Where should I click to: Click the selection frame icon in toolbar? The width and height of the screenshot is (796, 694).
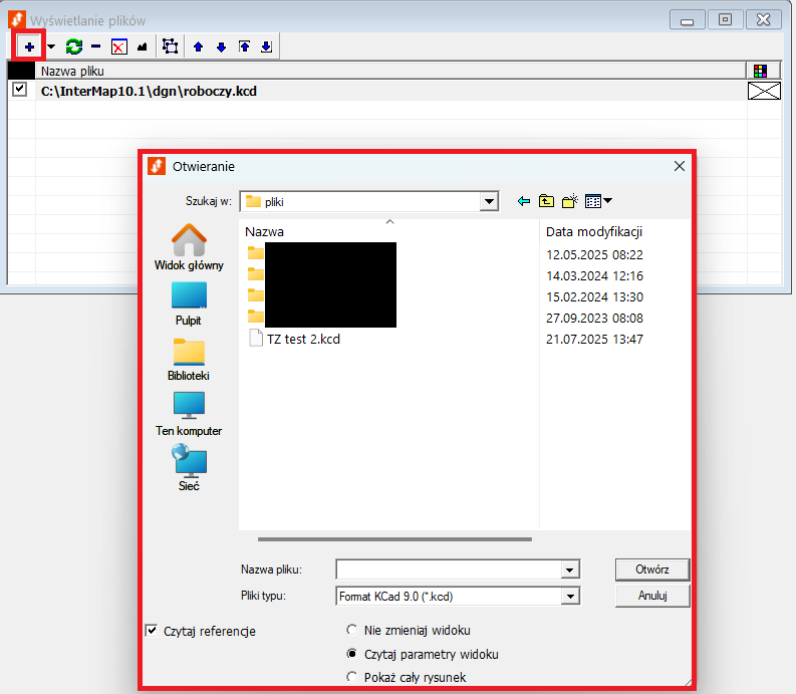(x=170, y=46)
